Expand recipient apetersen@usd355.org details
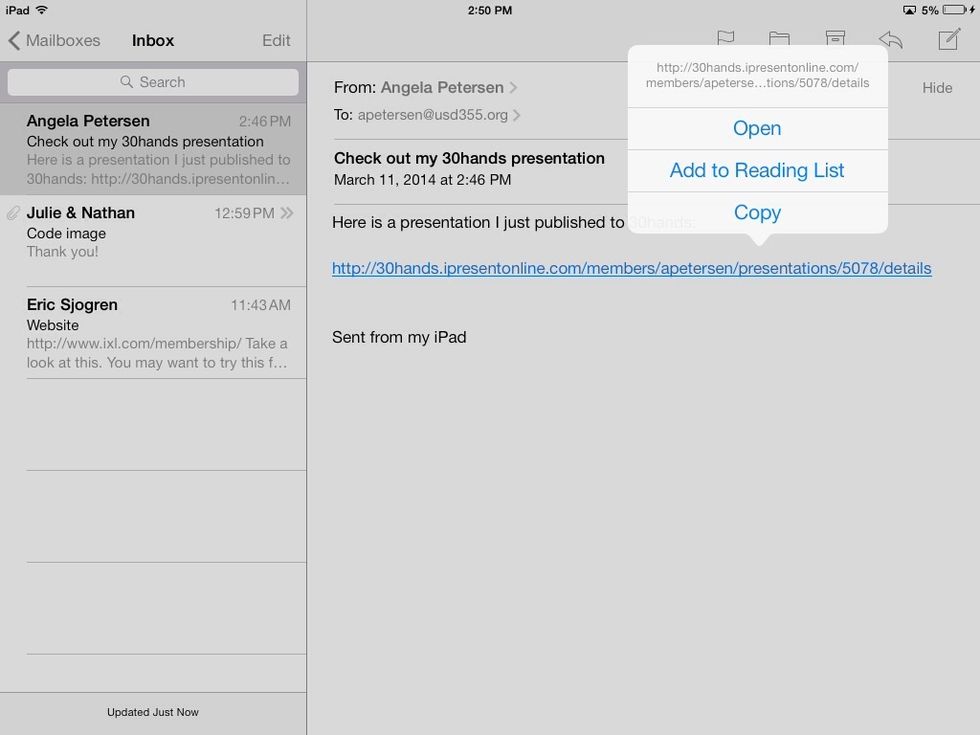This screenshot has height=735, width=980. [x=439, y=115]
